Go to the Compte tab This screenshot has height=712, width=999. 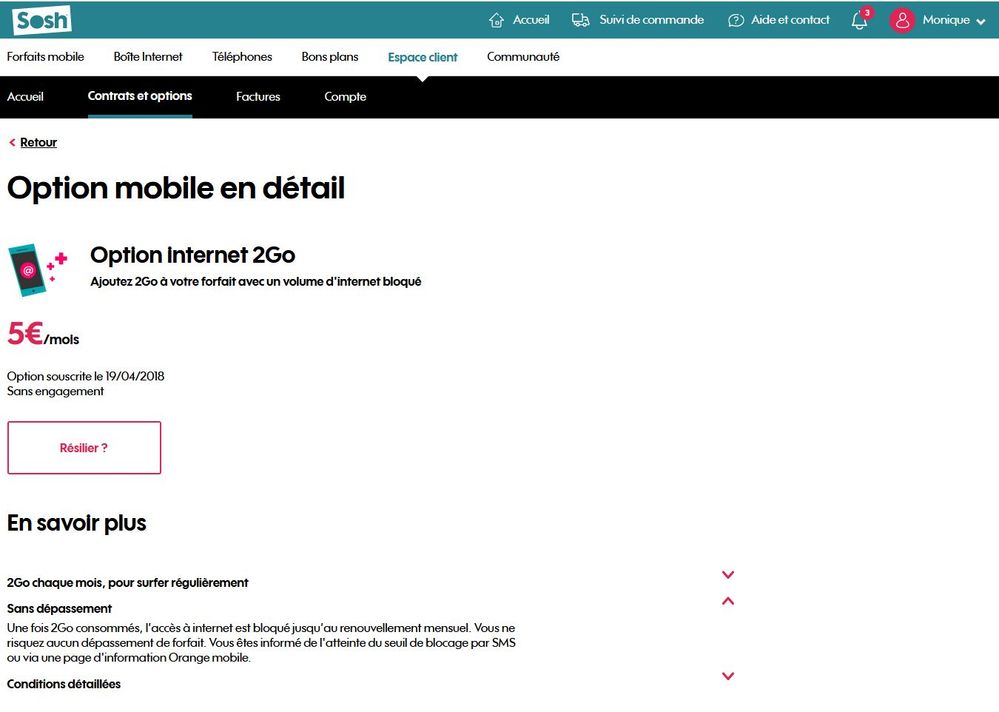[345, 97]
